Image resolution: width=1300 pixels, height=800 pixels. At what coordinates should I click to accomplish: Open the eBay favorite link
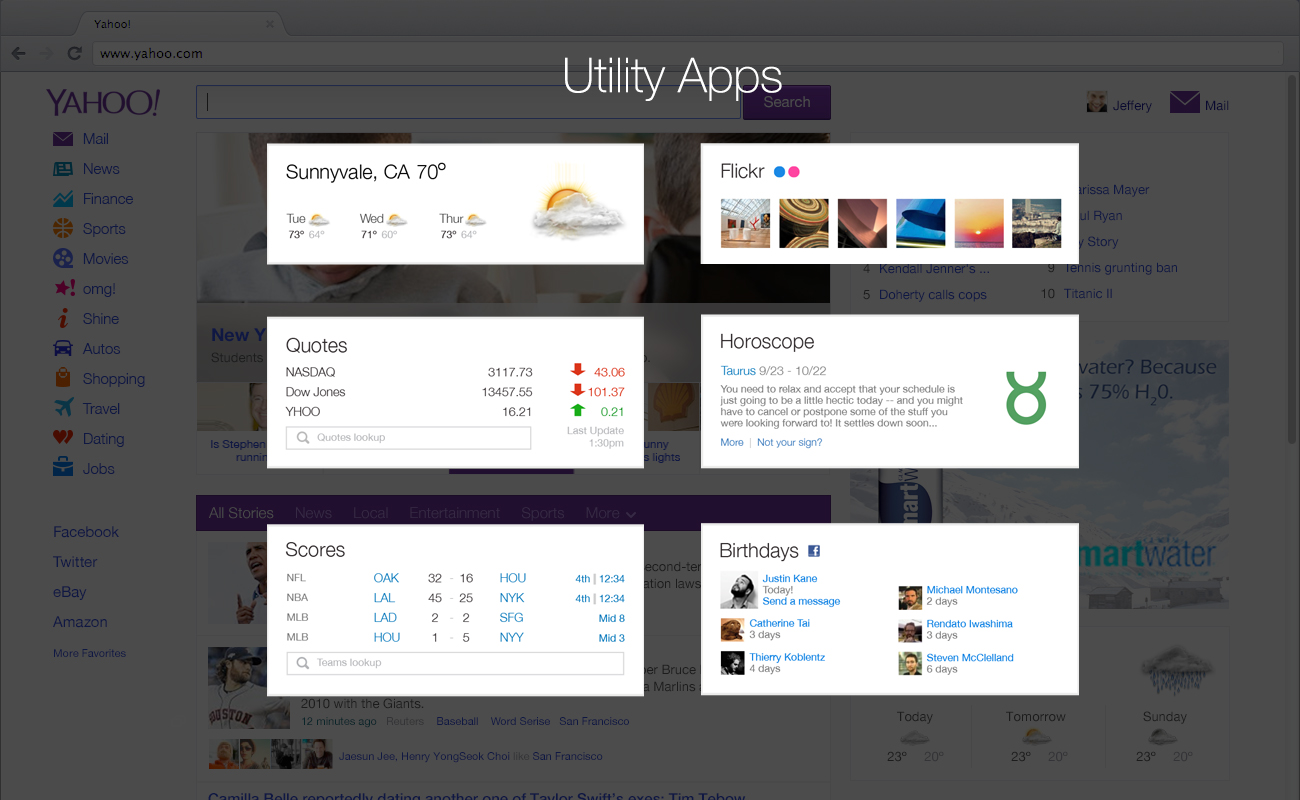pyautogui.click(x=70, y=592)
